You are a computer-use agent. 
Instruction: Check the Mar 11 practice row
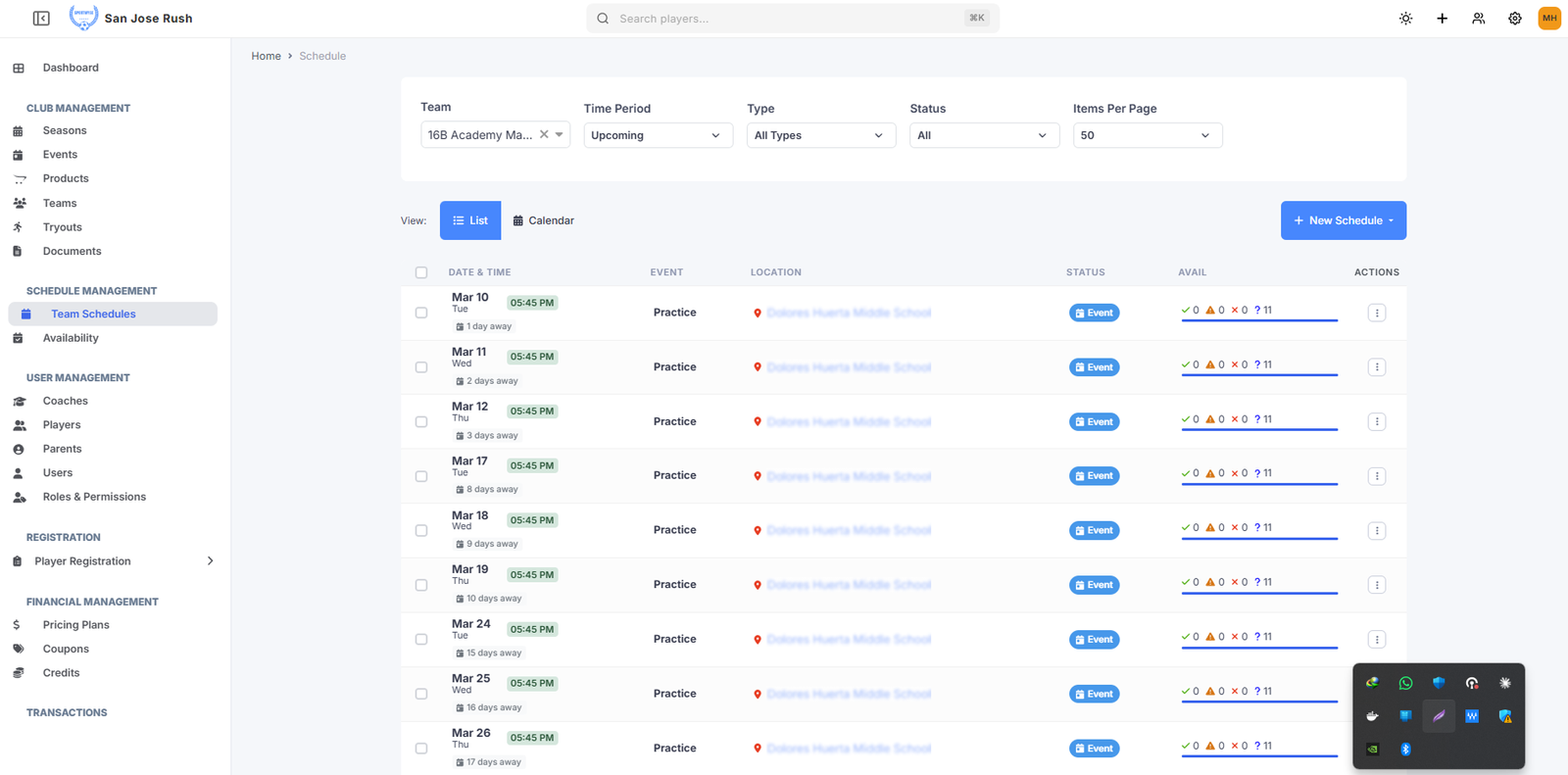tap(421, 367)
